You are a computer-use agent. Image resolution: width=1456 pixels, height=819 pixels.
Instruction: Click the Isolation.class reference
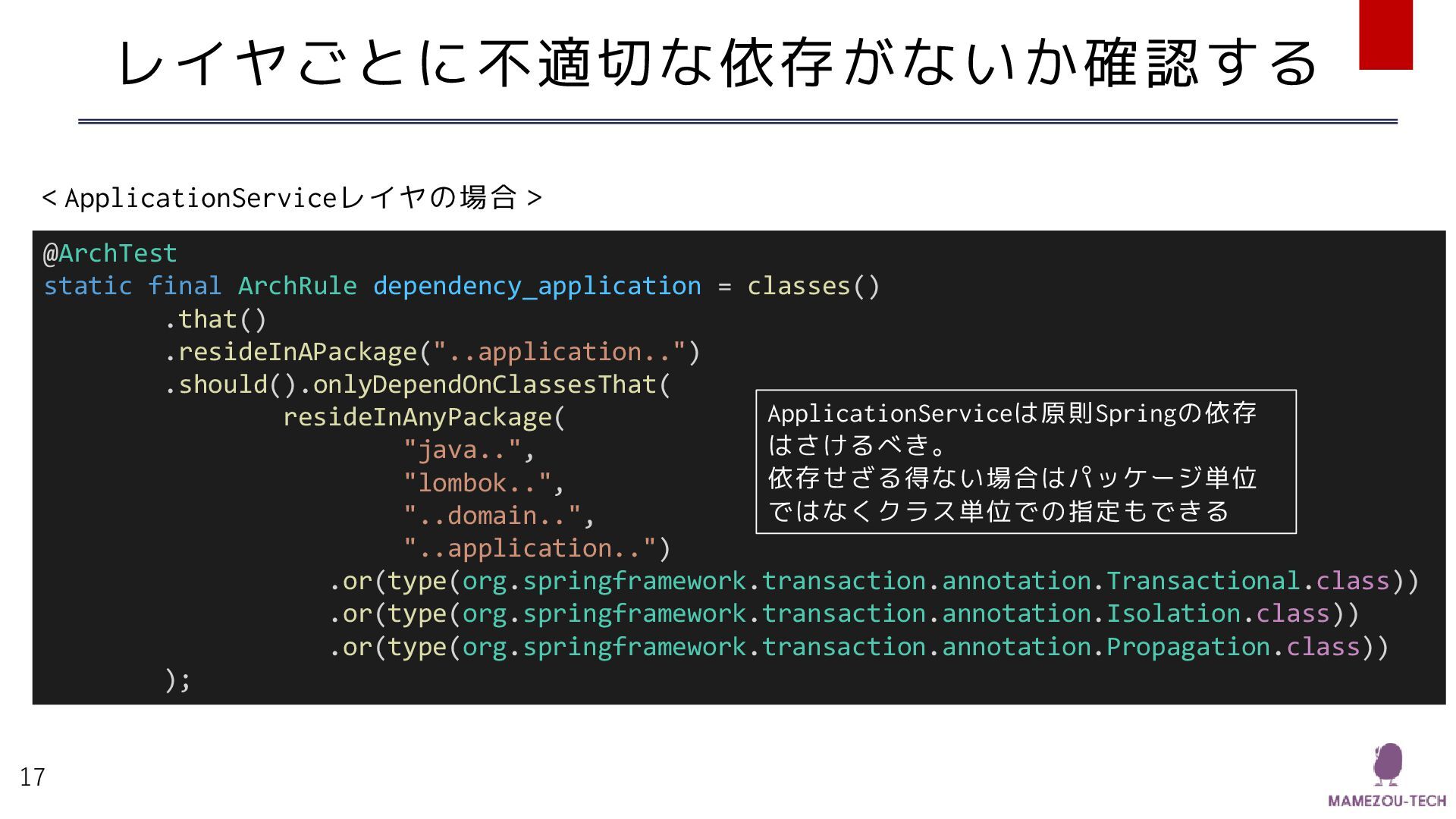pyautogui.click(x=1218, y=613)
